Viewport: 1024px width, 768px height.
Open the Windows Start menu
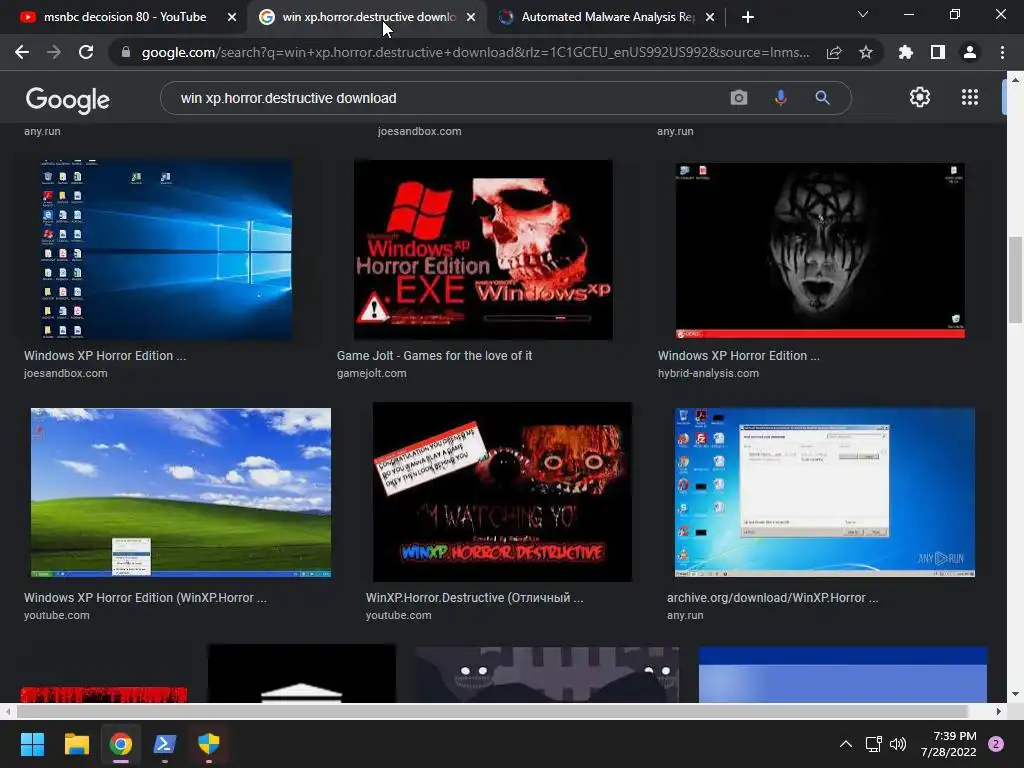coord(32,744)
